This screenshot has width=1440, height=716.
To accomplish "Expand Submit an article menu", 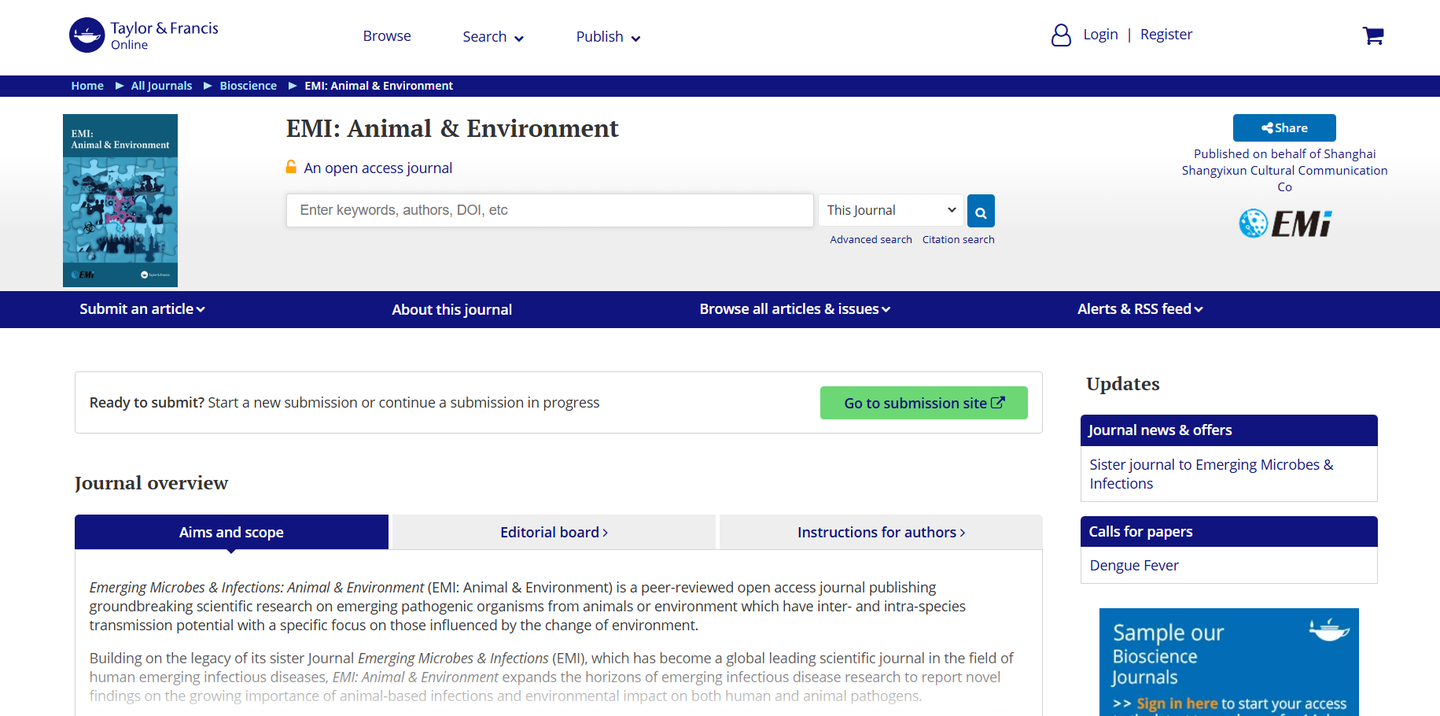I will [142, 309].
